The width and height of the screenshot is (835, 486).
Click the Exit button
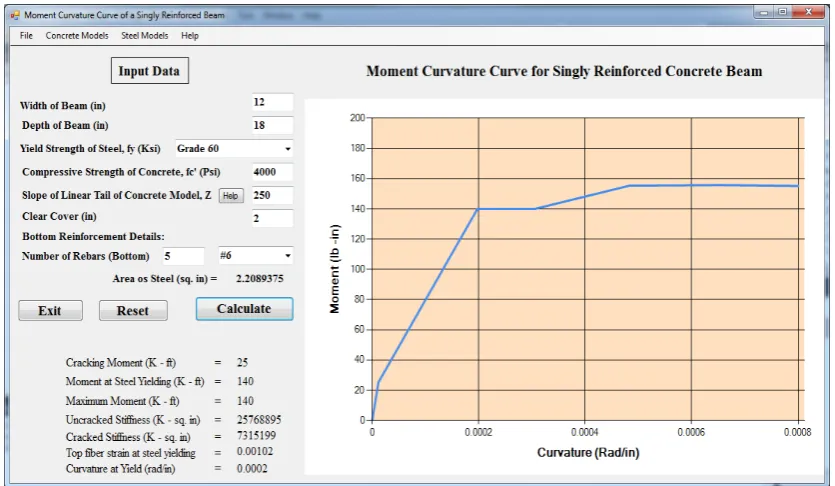[x=50, y=310]
